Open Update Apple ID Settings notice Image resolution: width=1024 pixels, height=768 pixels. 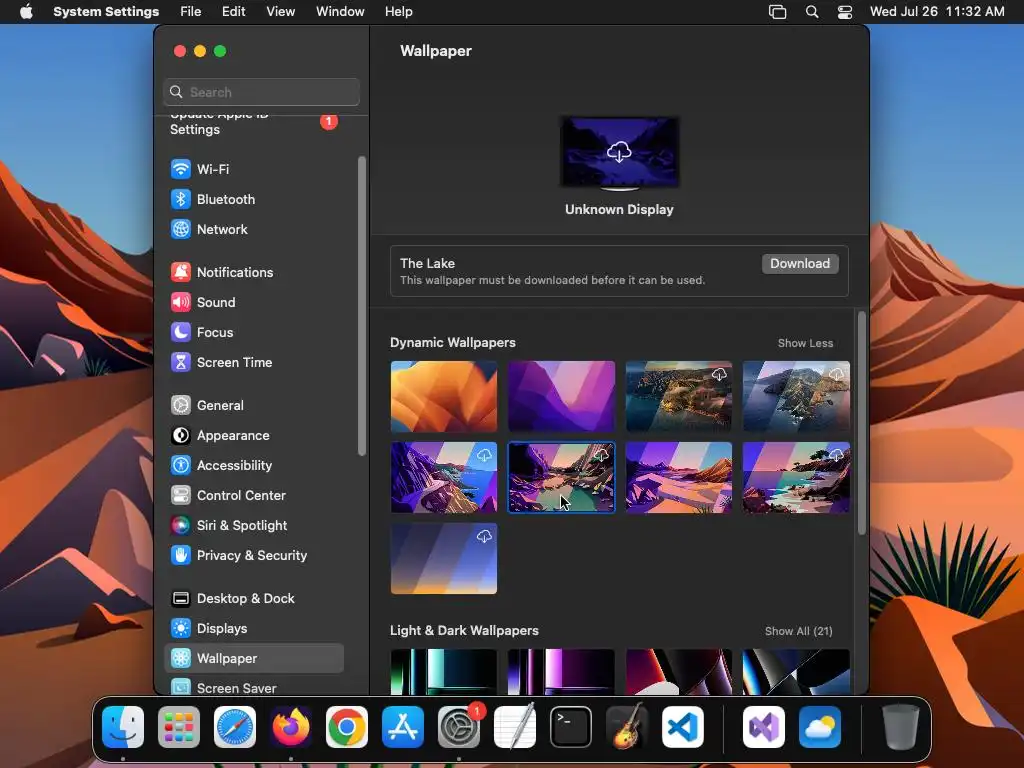click(x=254, y=125)
